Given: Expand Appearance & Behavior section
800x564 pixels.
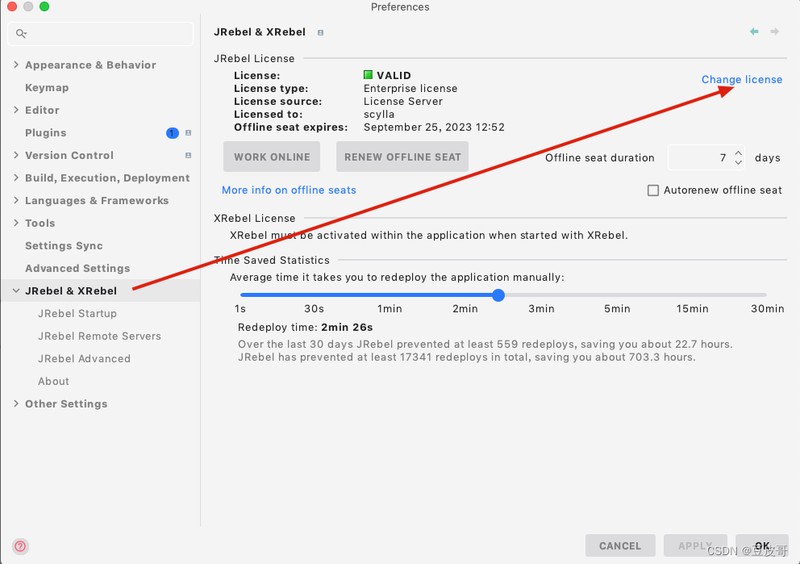Looking at the screenshot, I should point(16,65).
